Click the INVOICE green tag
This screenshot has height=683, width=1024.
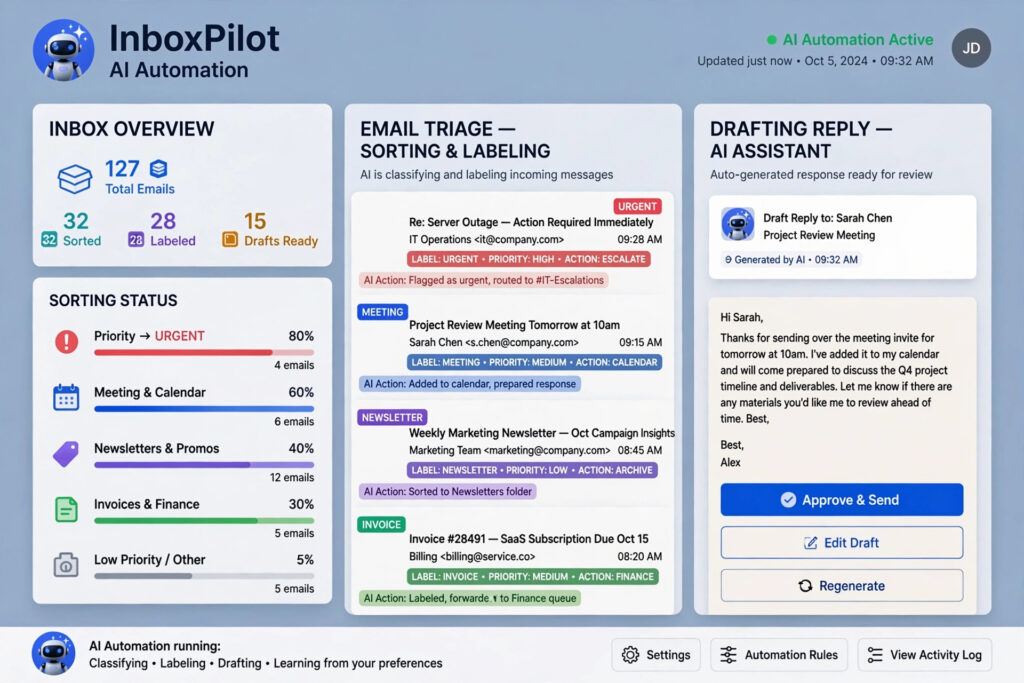coord(381,524)
